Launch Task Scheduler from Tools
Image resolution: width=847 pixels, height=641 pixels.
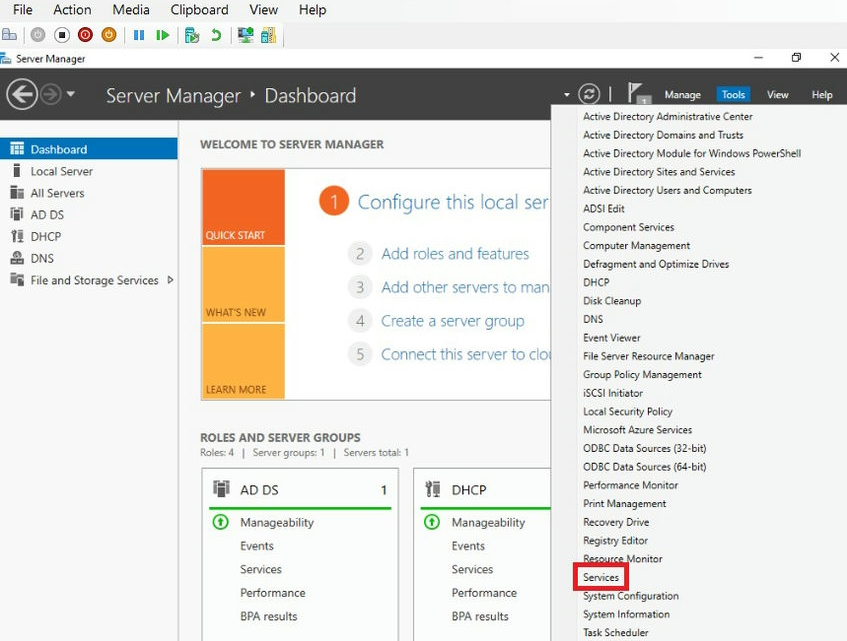tap(615, 632)
